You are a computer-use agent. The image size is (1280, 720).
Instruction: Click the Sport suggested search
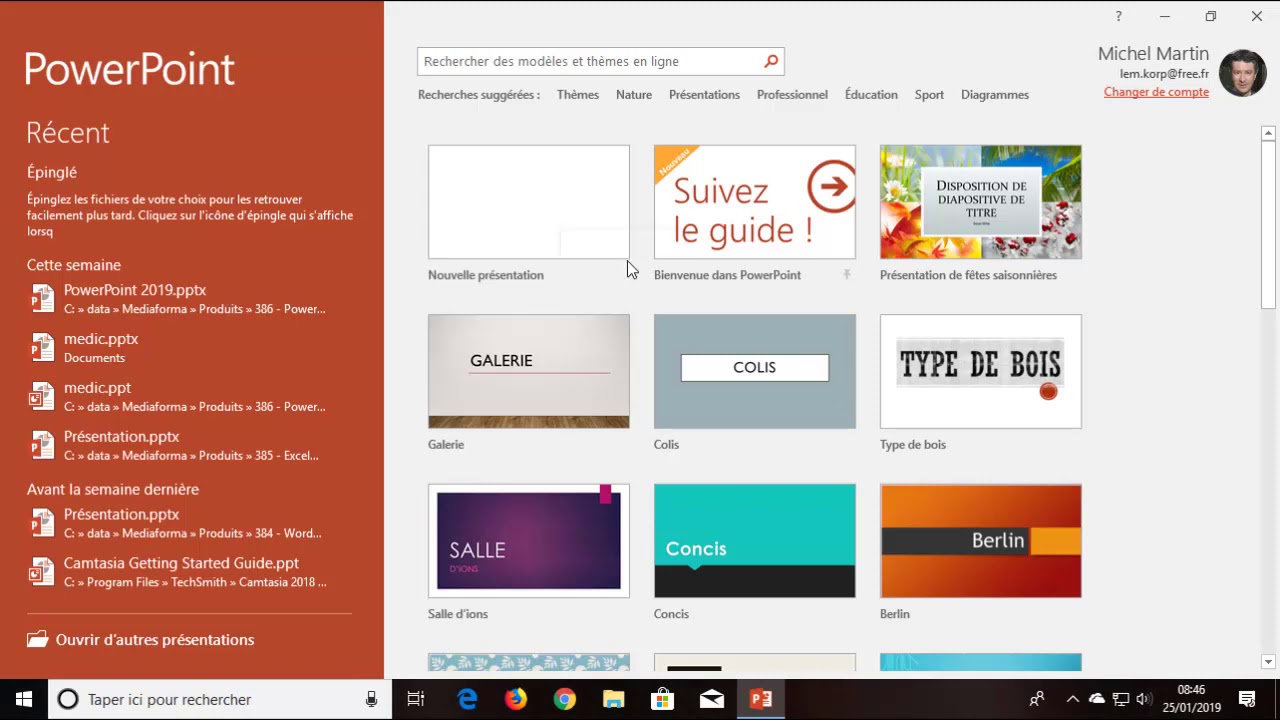click(x=929, y=94)
